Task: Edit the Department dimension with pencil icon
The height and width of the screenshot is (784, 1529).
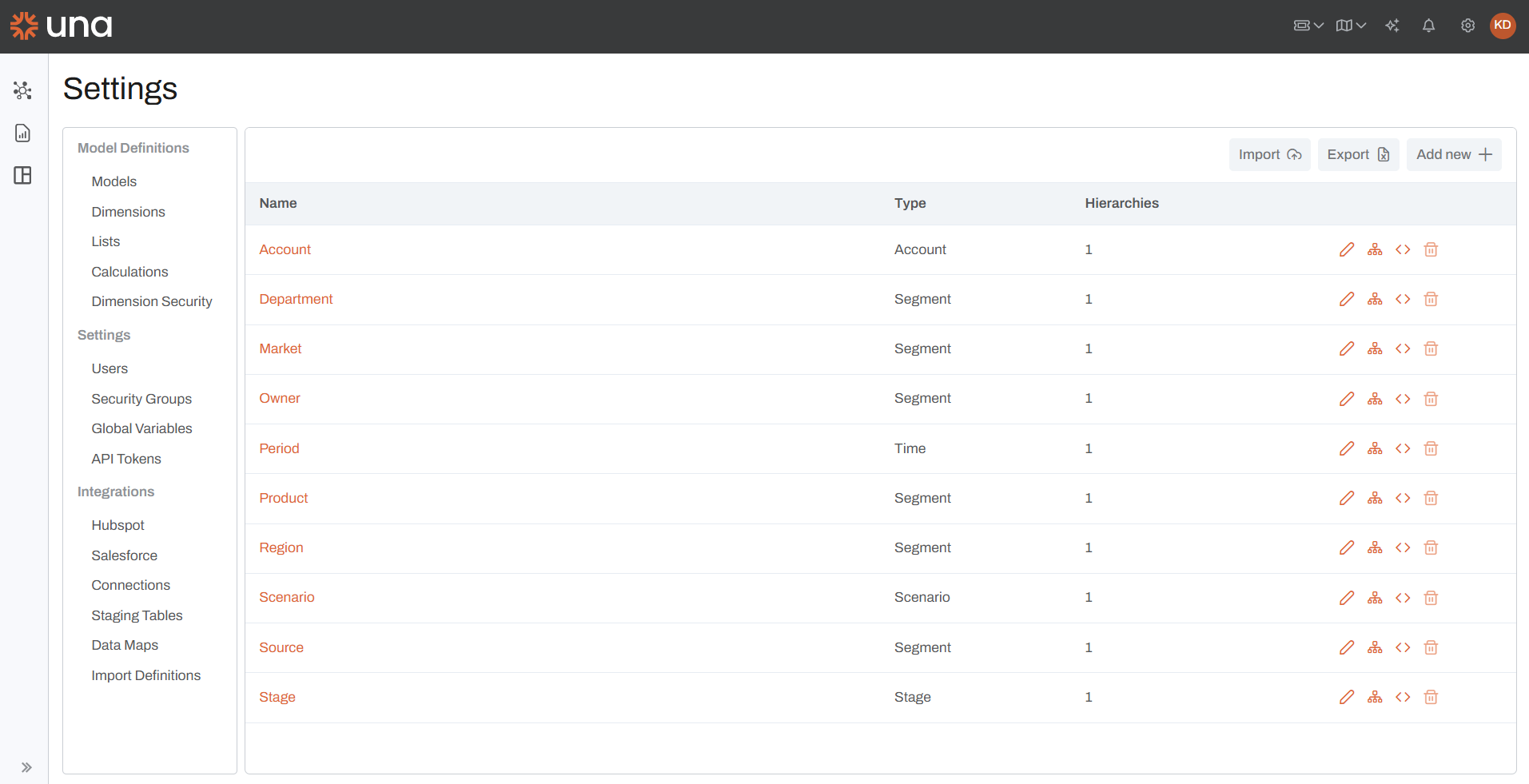Action: [x=1347, y=299]
